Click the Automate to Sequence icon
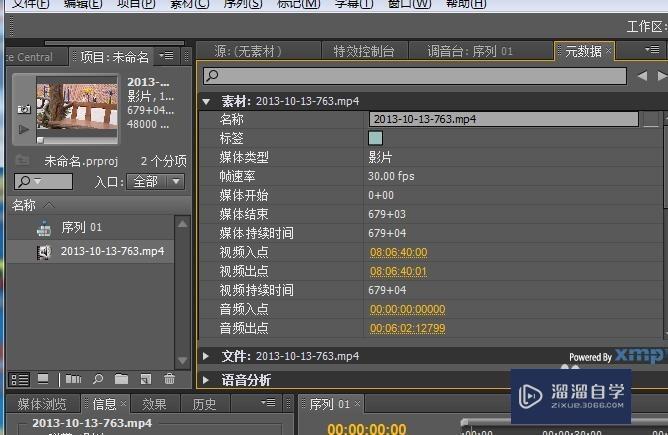Image resolution: width=668 pixels, height=435 pixels. [x=73, y=379]
